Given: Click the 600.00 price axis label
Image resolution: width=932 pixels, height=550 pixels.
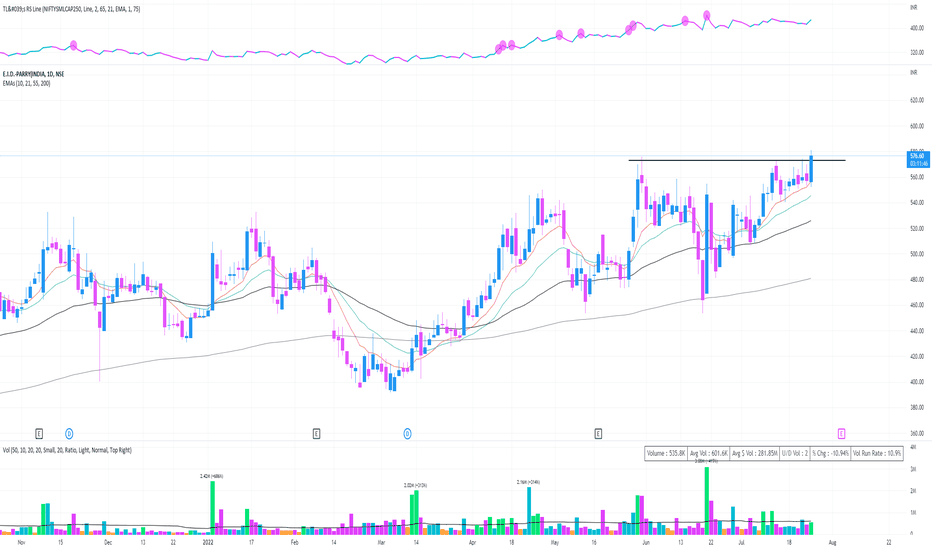Looking at the screenshot, I should pos(917,126).
